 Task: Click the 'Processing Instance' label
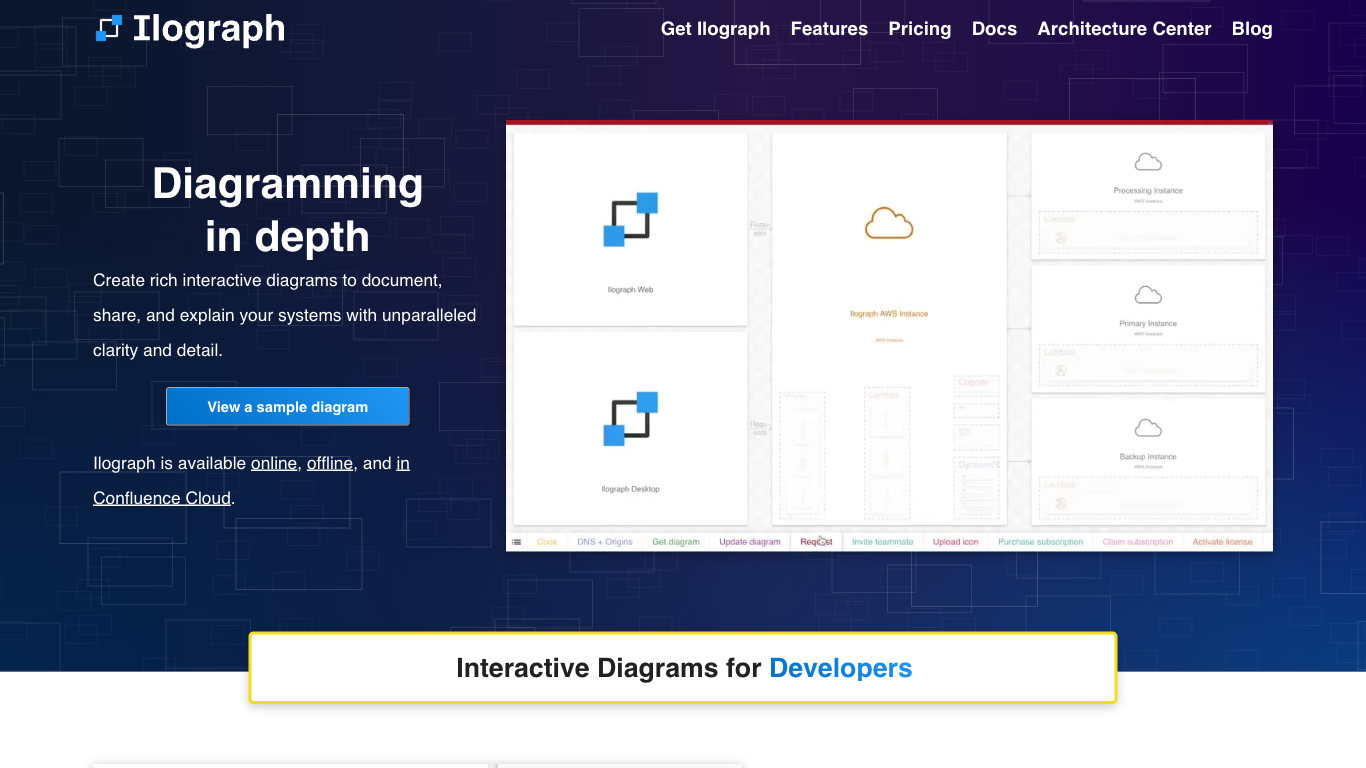point(1148,190)
